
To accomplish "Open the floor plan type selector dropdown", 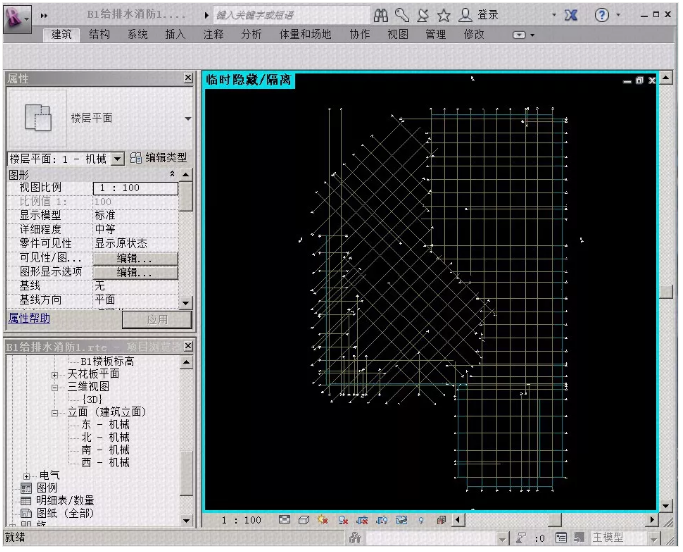I will click(188, 119).
